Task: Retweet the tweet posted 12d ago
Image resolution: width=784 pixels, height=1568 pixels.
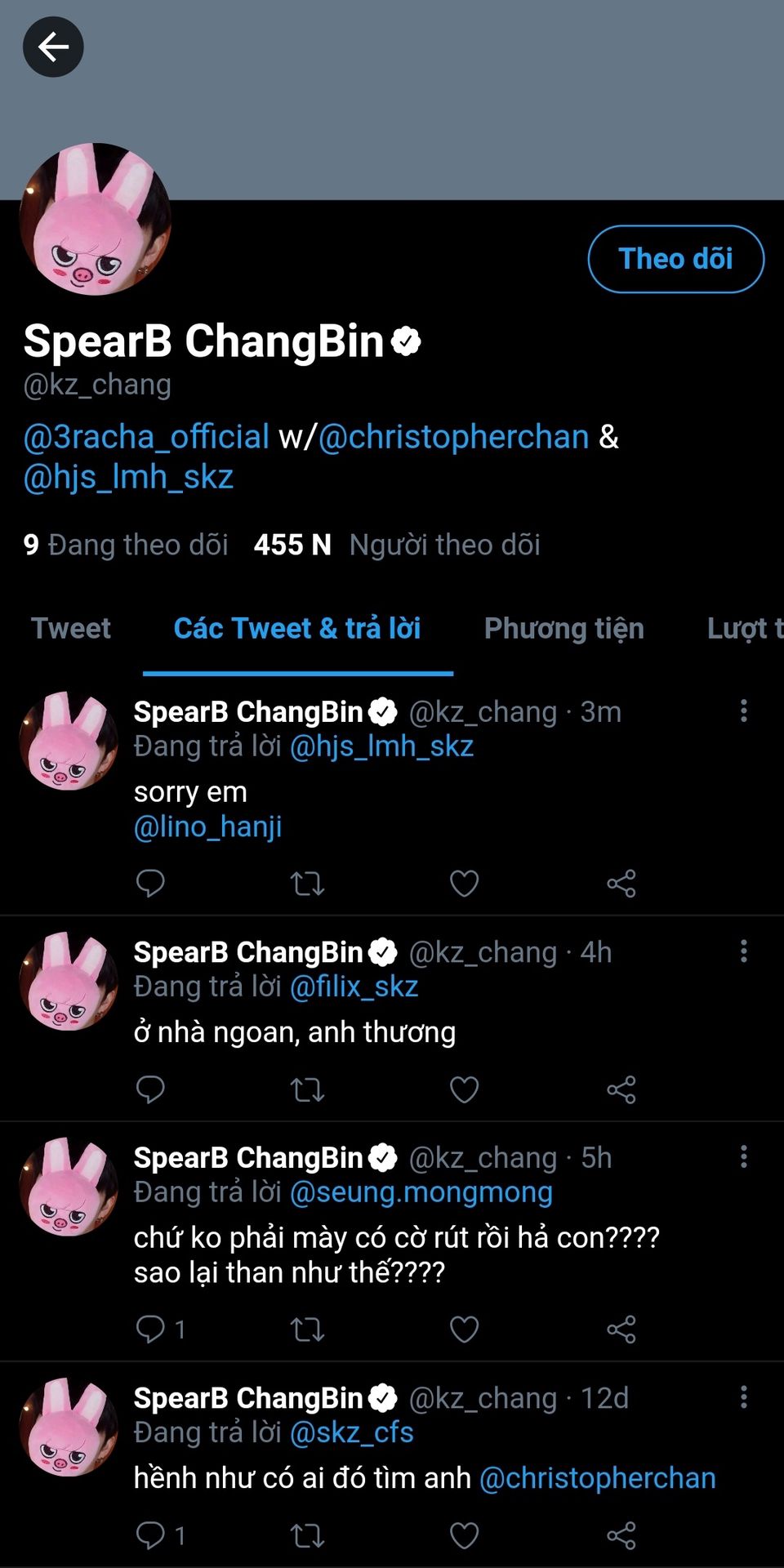Action: pyautogui.click(x=307, y=1535)
